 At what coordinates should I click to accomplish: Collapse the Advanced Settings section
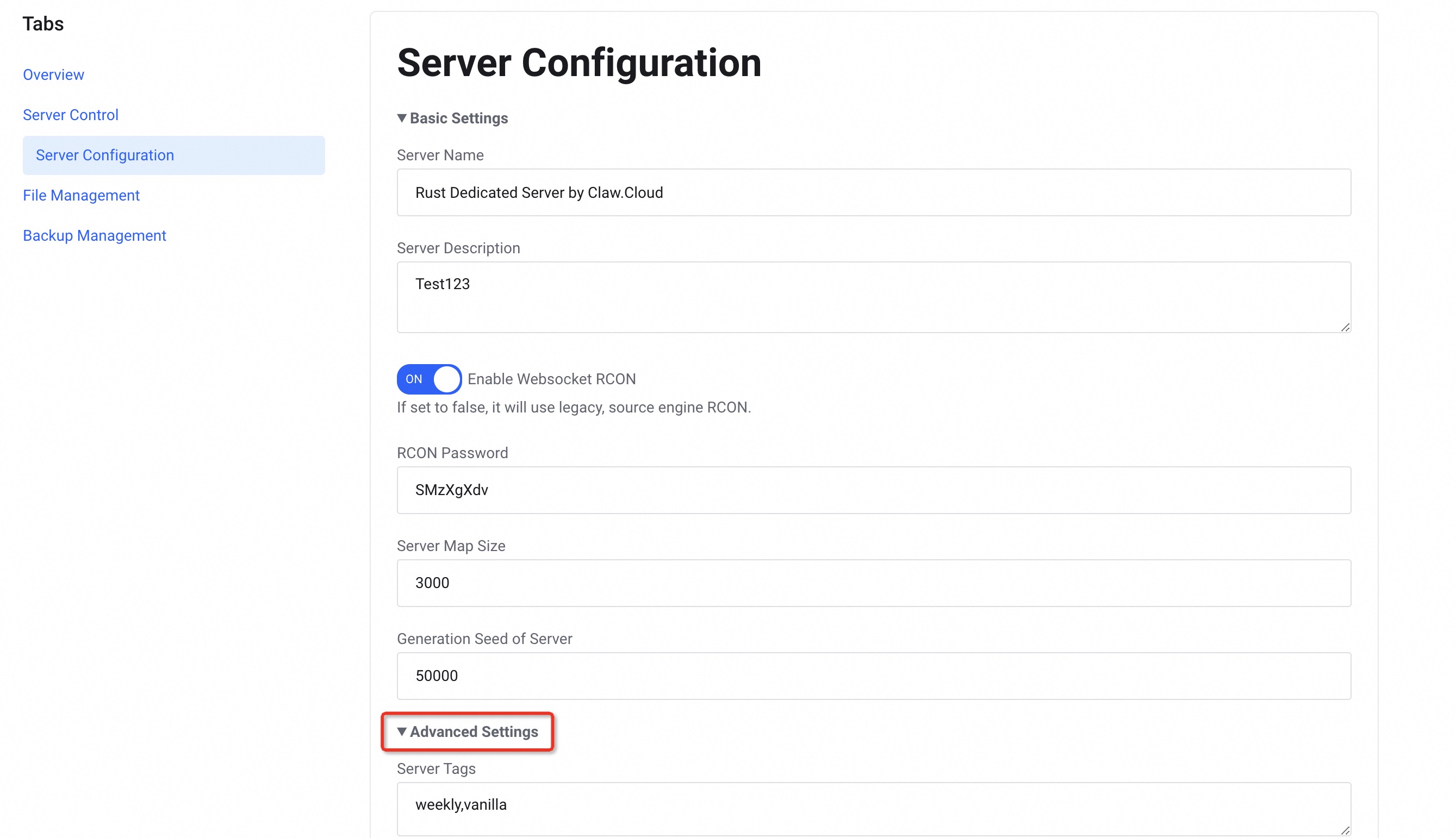coord(468,731)
